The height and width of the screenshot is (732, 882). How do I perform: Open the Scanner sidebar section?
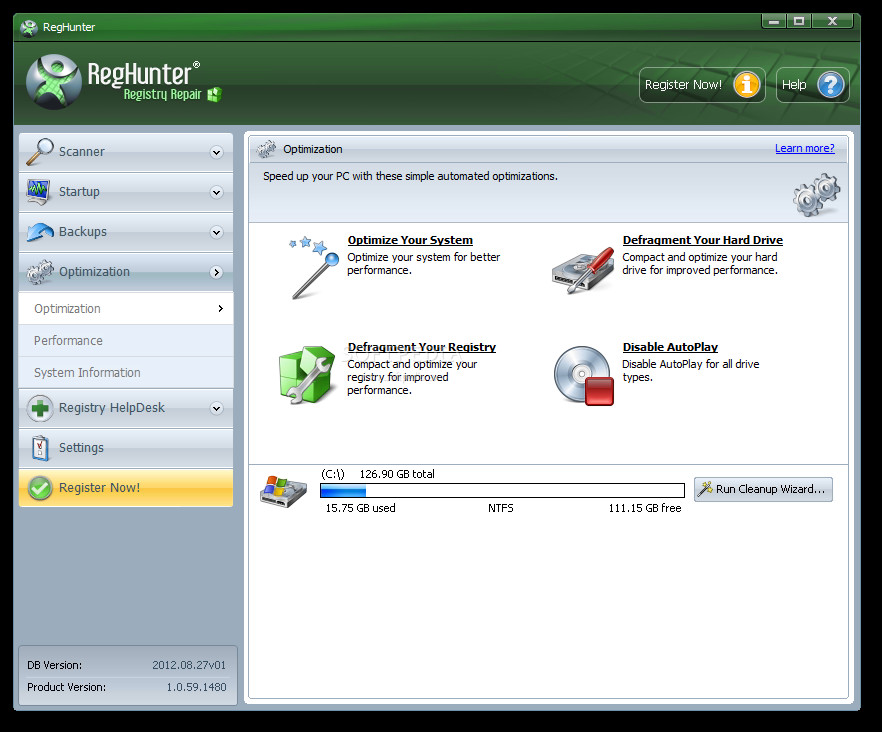coord(126,152)
